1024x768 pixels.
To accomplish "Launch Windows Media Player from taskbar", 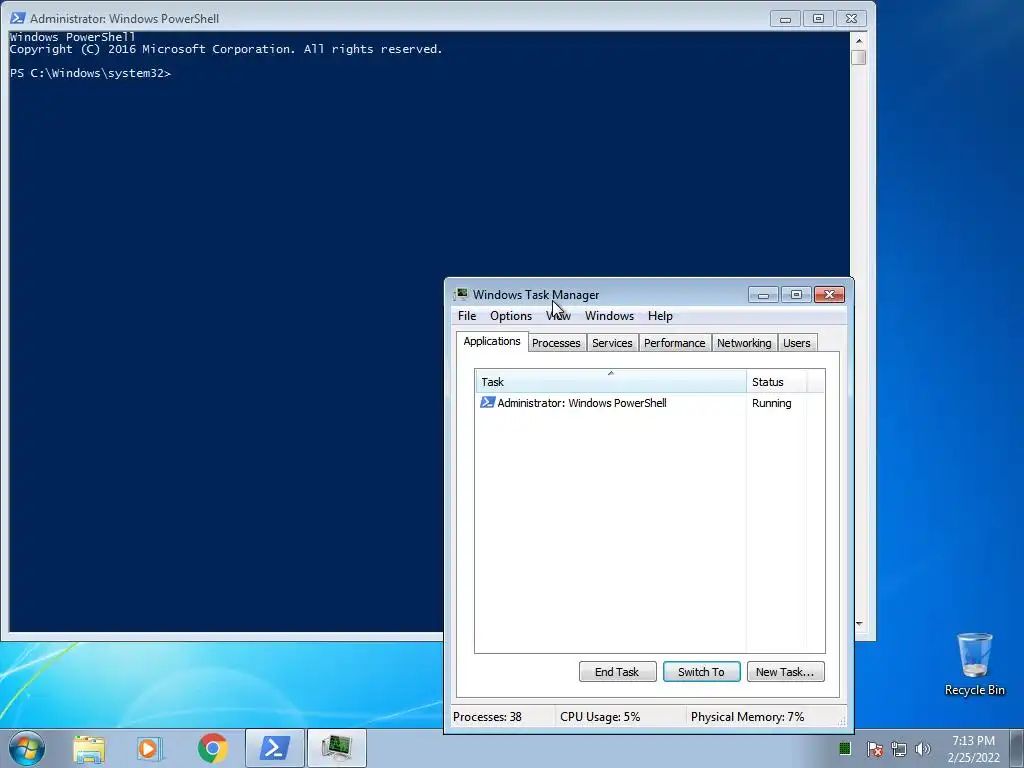I will (150, 748).
